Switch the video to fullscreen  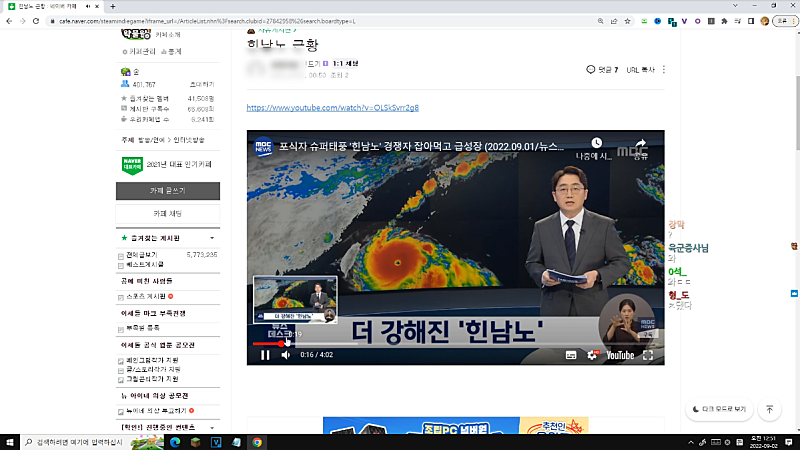(x=648, y=355)
